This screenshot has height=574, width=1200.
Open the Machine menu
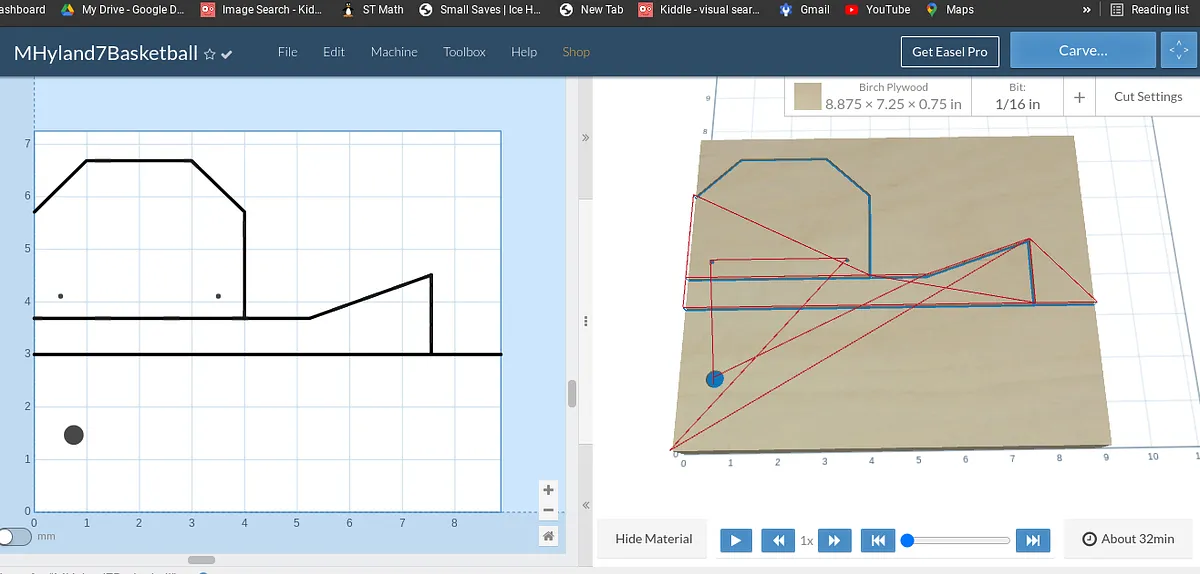click(x=394, y=52)
